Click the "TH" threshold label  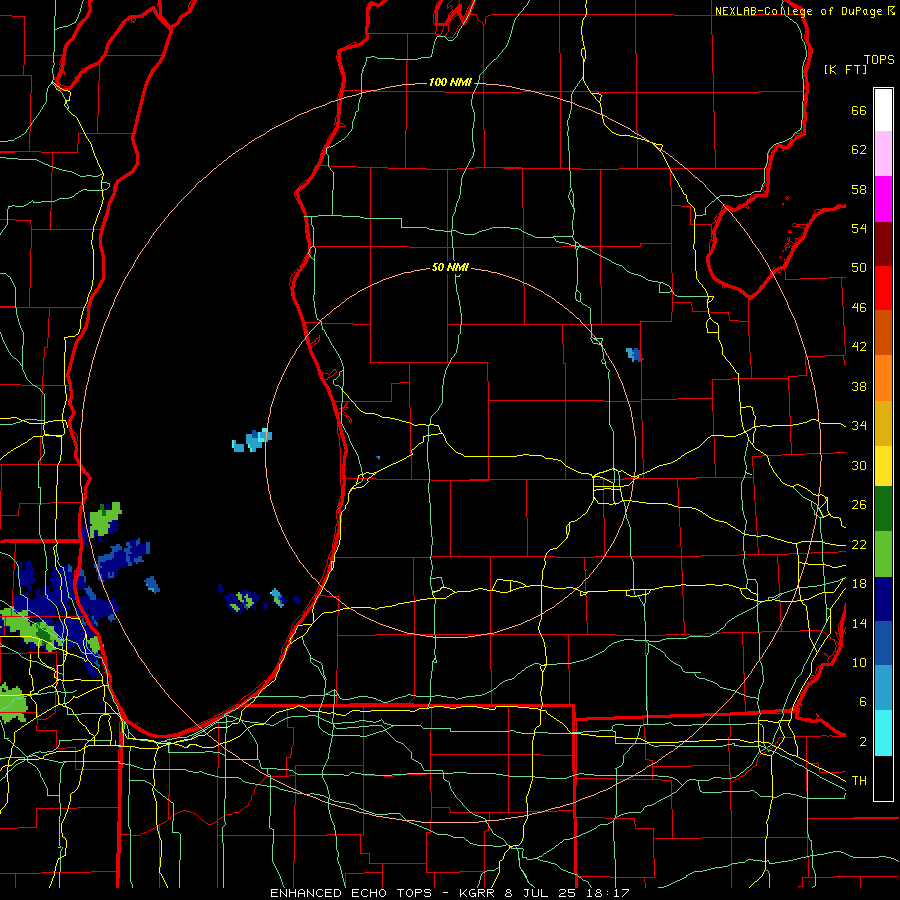click(859, 781)
